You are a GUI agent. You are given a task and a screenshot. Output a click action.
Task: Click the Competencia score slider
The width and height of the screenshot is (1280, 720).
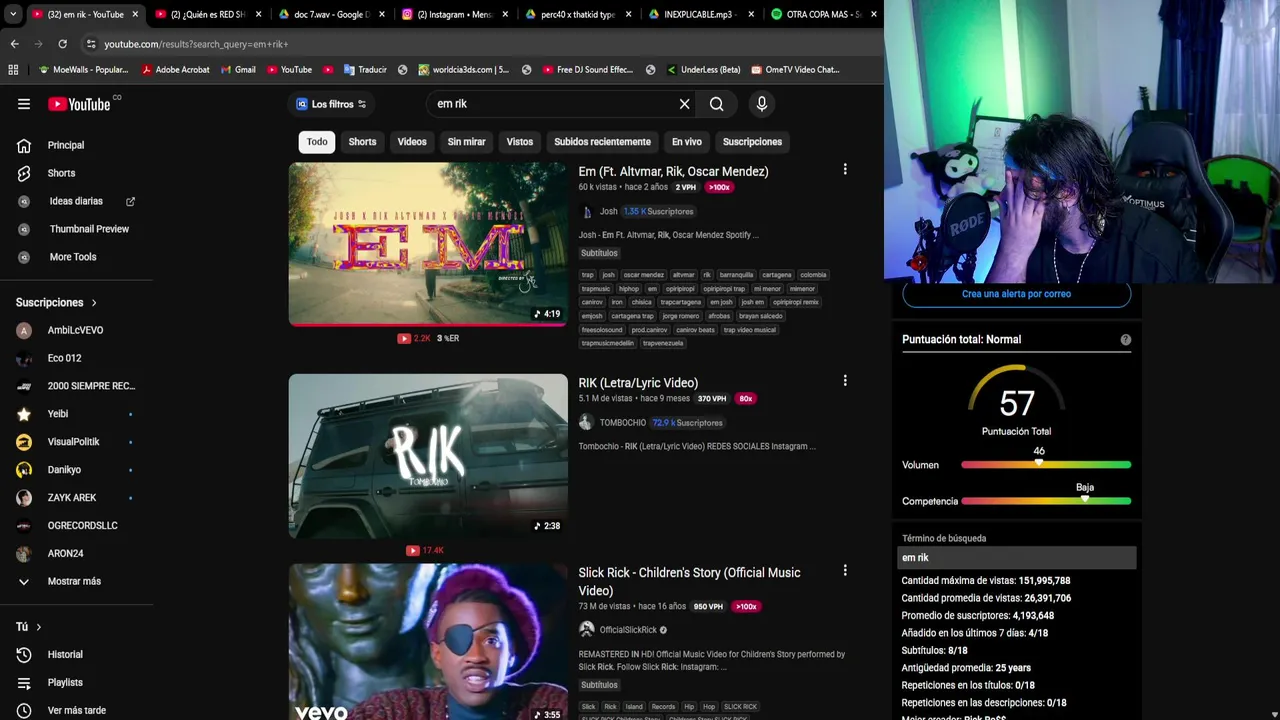coord(1046,501)
